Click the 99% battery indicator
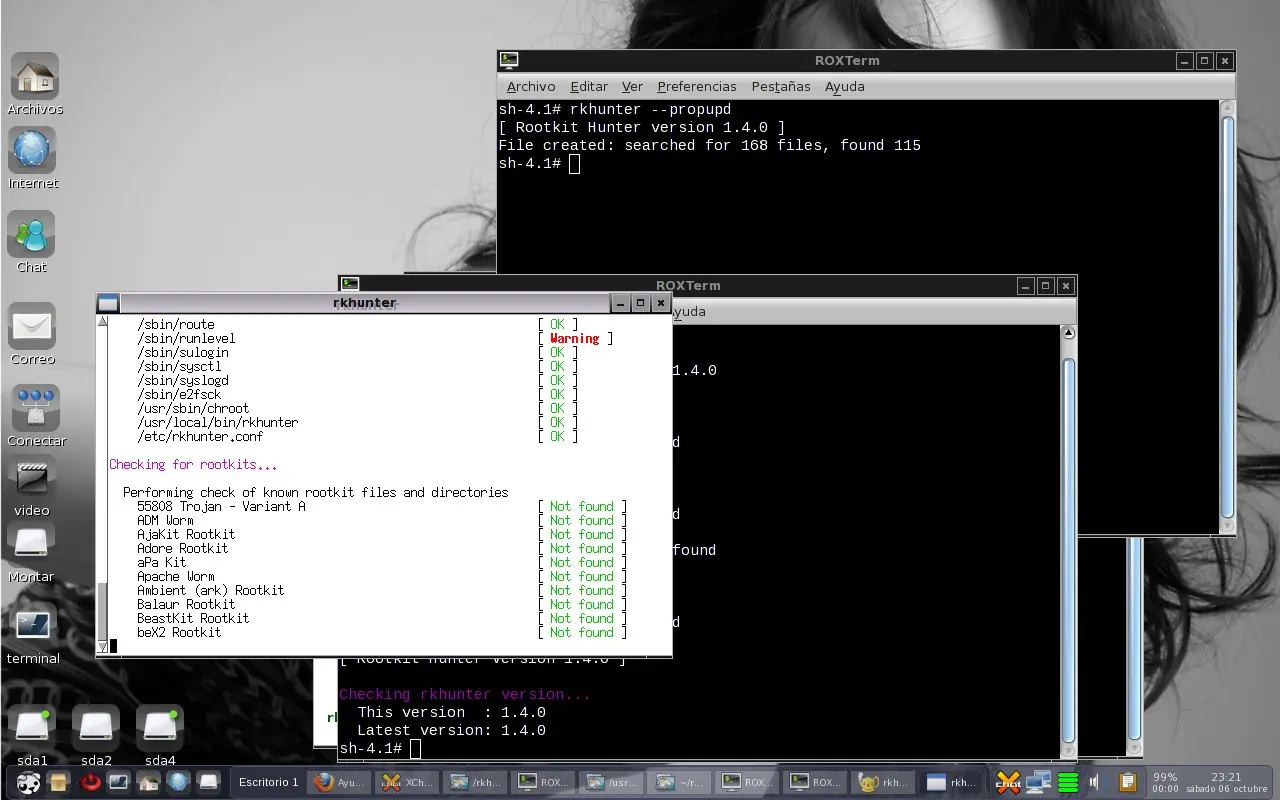 tap(1165, 776)
